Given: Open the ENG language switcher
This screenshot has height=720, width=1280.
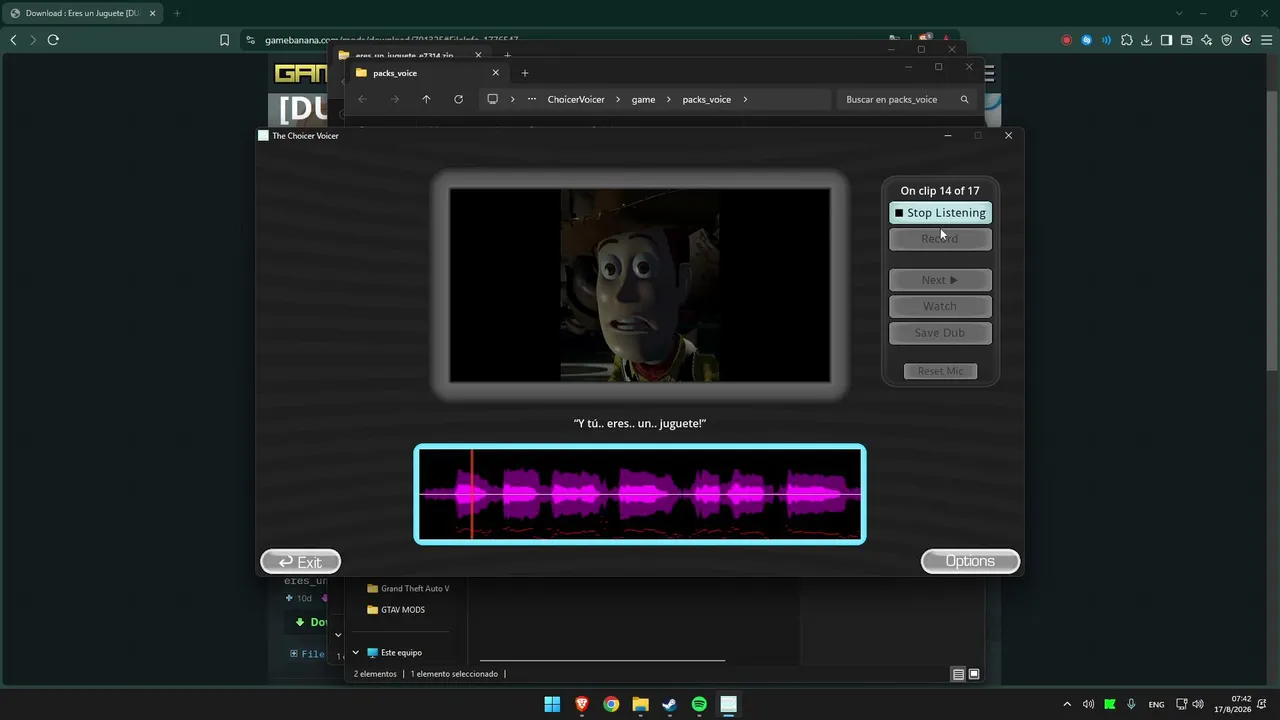Looking at the screenshot, I should (1156, 704).
